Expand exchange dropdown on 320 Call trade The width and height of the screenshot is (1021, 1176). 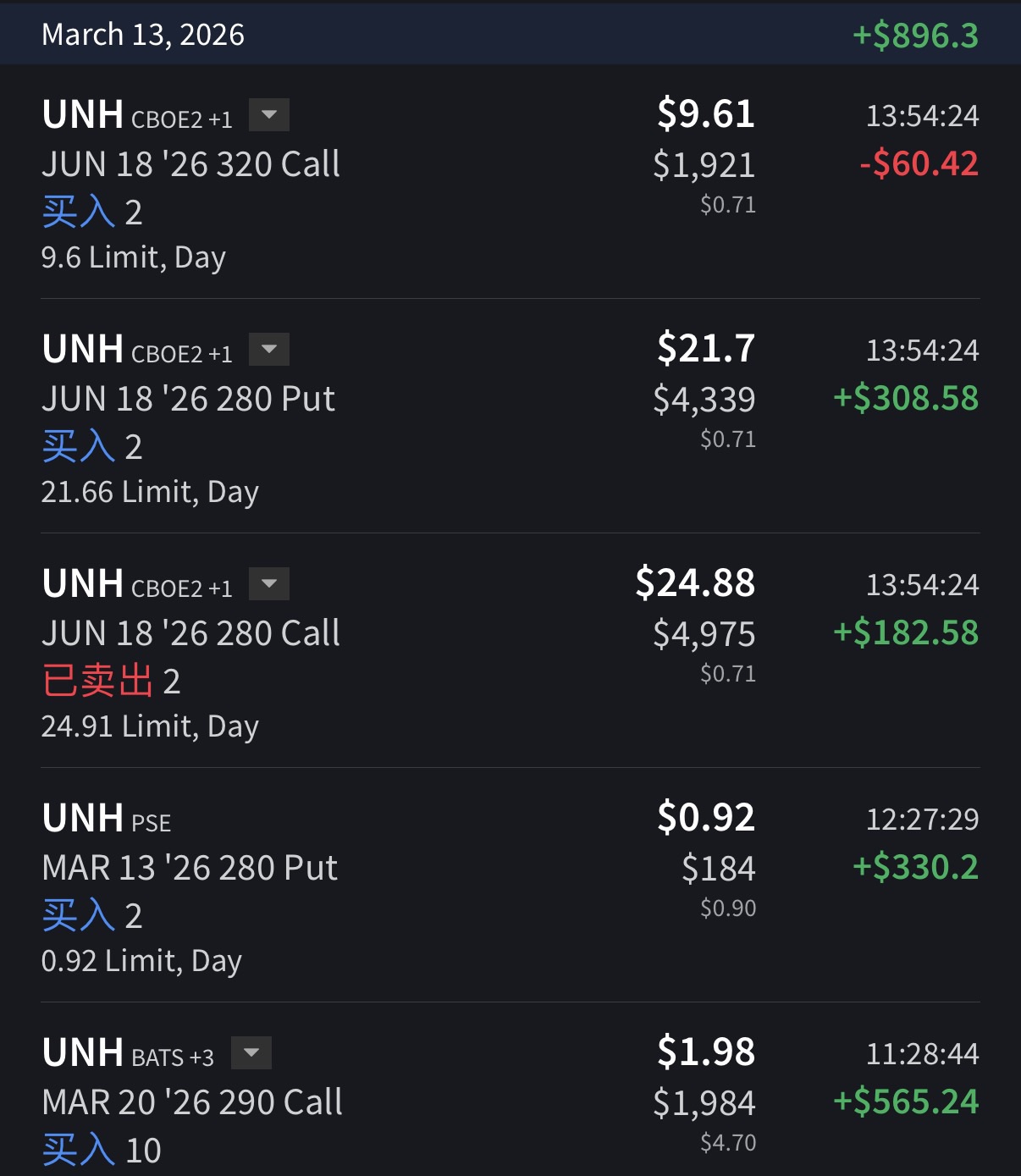click(269, 115)
